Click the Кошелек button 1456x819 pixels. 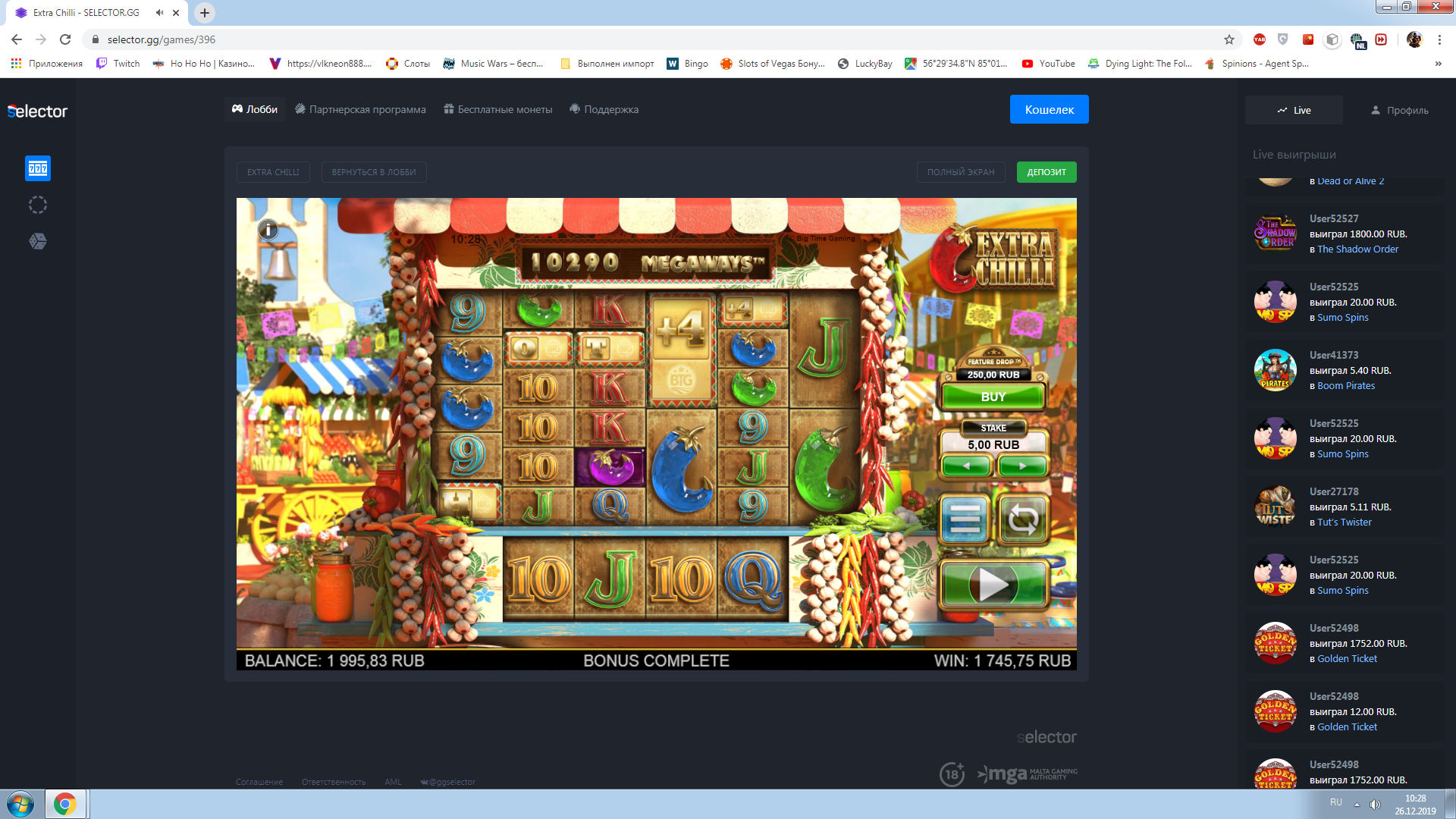coord(1049,109)
